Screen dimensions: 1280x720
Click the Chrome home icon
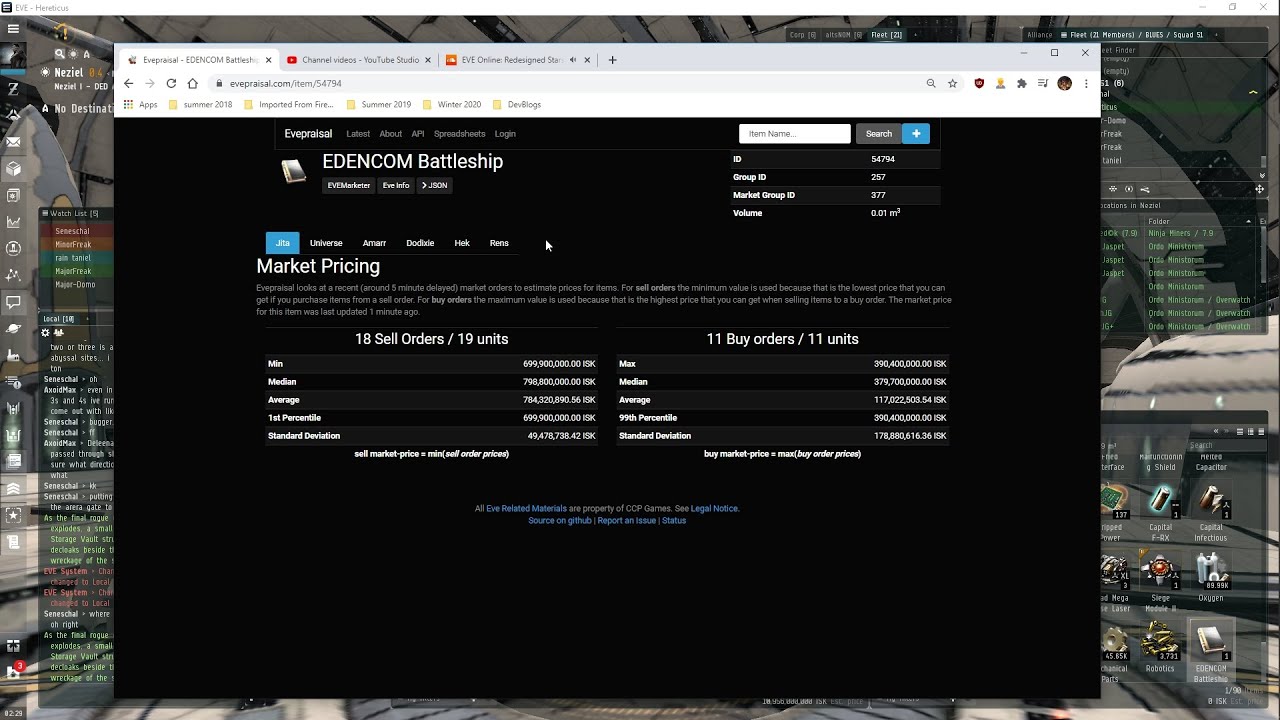[x=193, y=84]
